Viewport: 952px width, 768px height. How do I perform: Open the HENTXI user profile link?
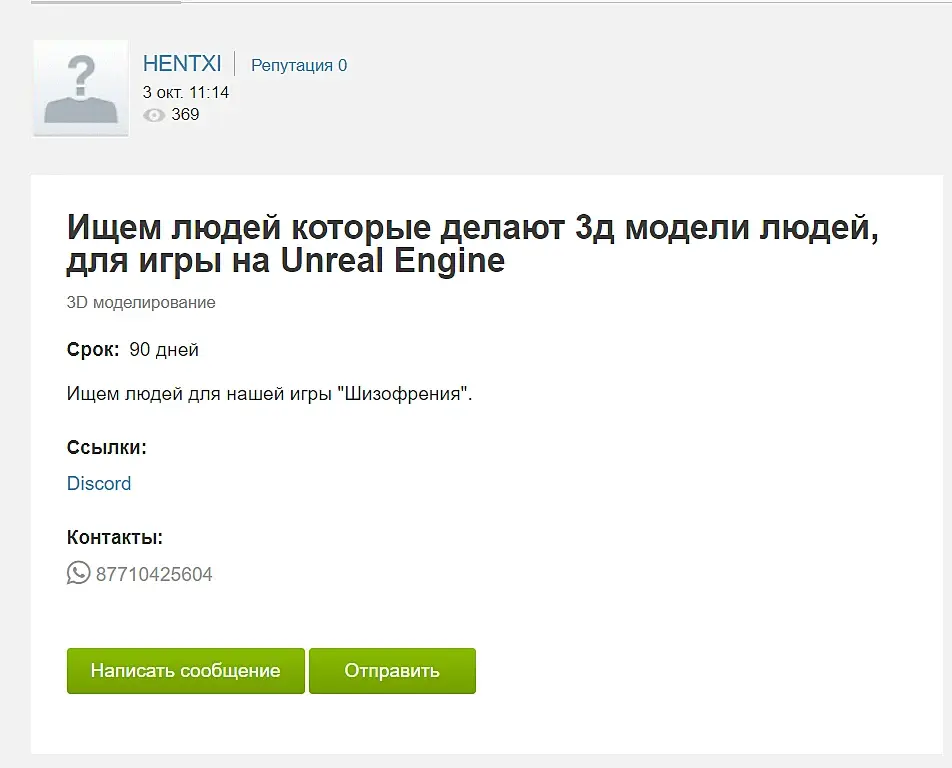point(182,64)
